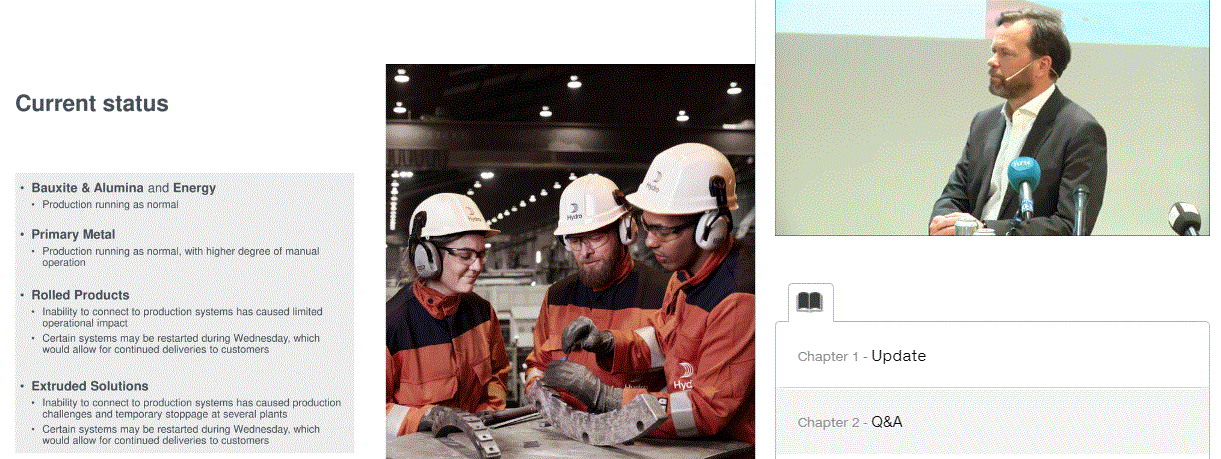1221x459 pixels.
Task: Open the chapters book icon tab
Action: (x=809, y=301)
